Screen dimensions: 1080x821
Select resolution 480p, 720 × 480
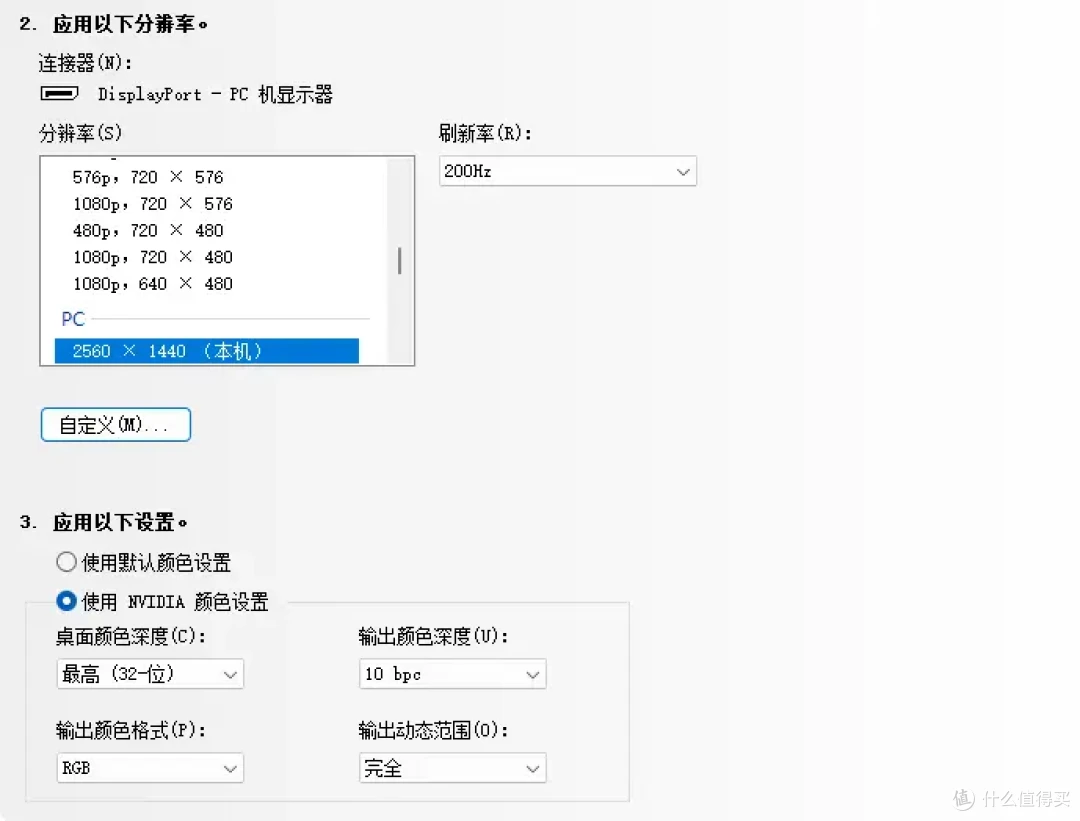(148, 230)
